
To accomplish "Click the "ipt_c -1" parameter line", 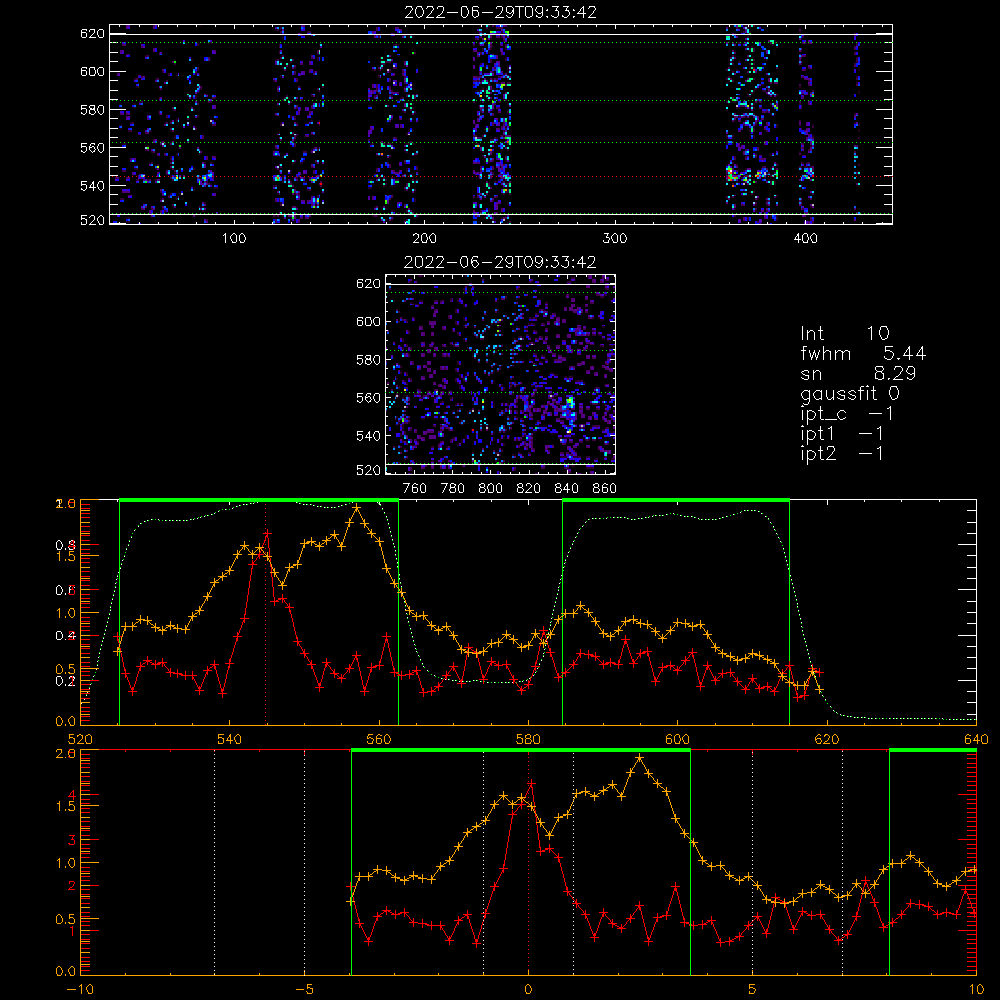I will point(847,415).
